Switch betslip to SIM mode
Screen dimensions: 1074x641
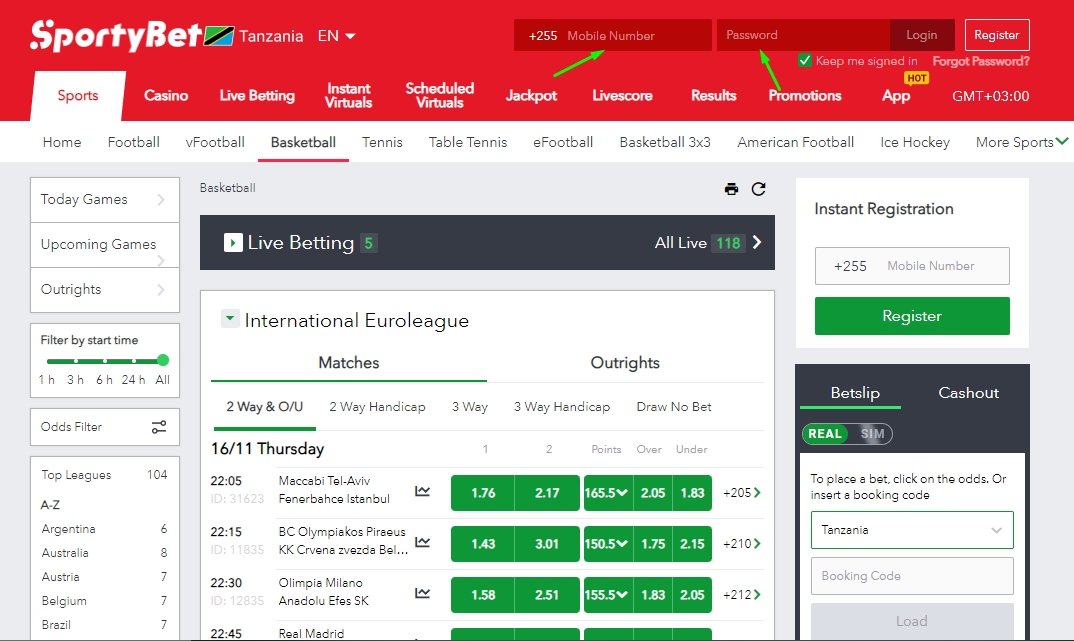pos(872,433)
